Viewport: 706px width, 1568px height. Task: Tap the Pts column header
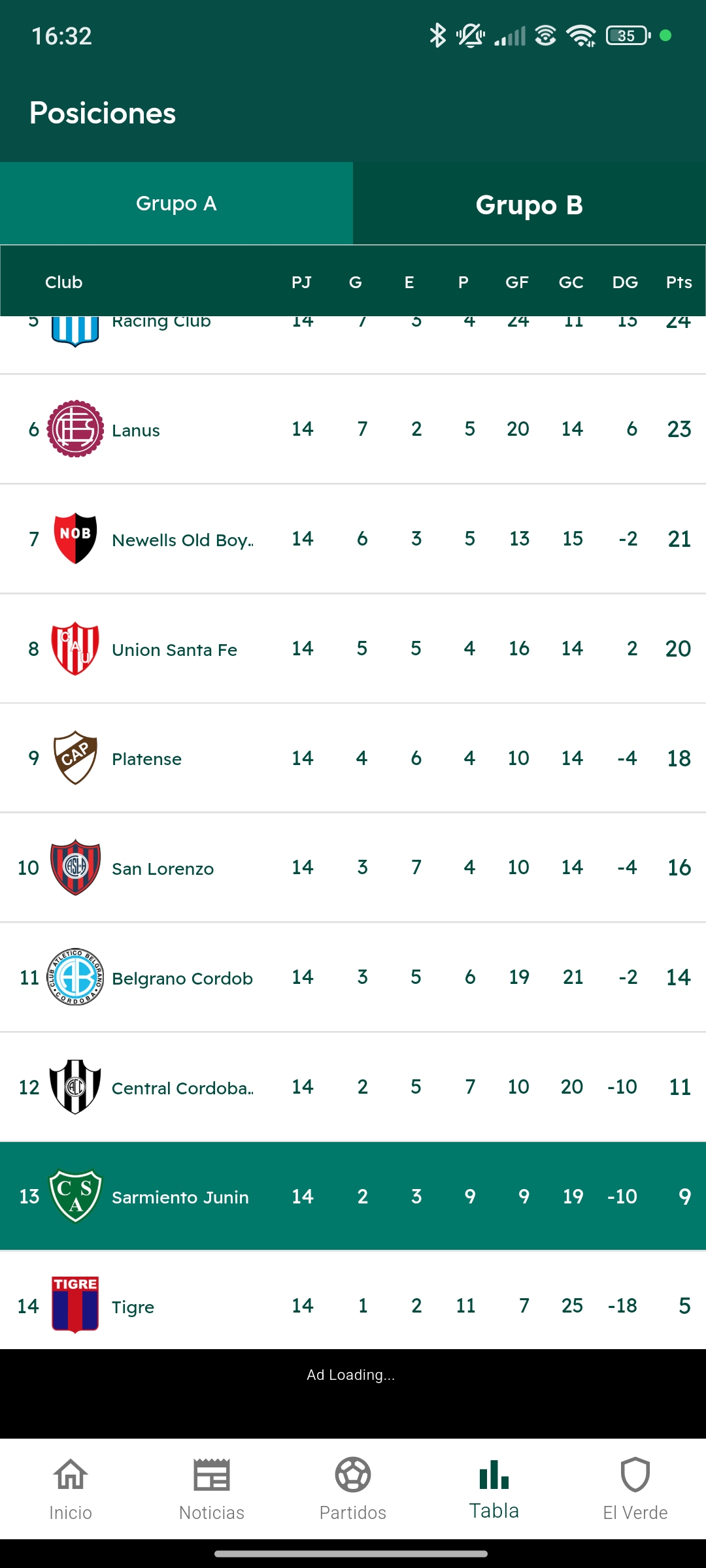(679, 282)
